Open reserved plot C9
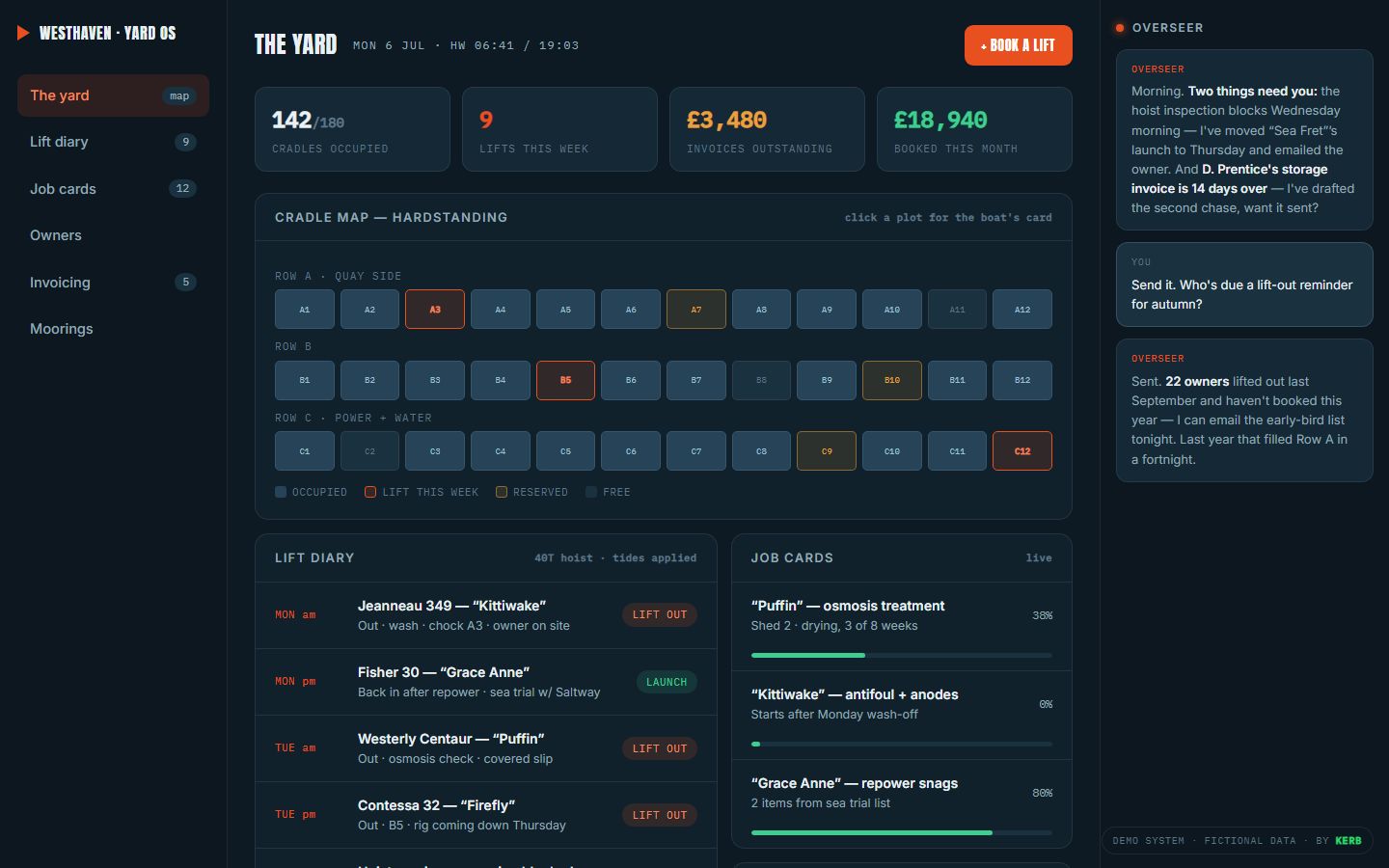This screenshot has width=1389, height=868. (x=827, y=451)
